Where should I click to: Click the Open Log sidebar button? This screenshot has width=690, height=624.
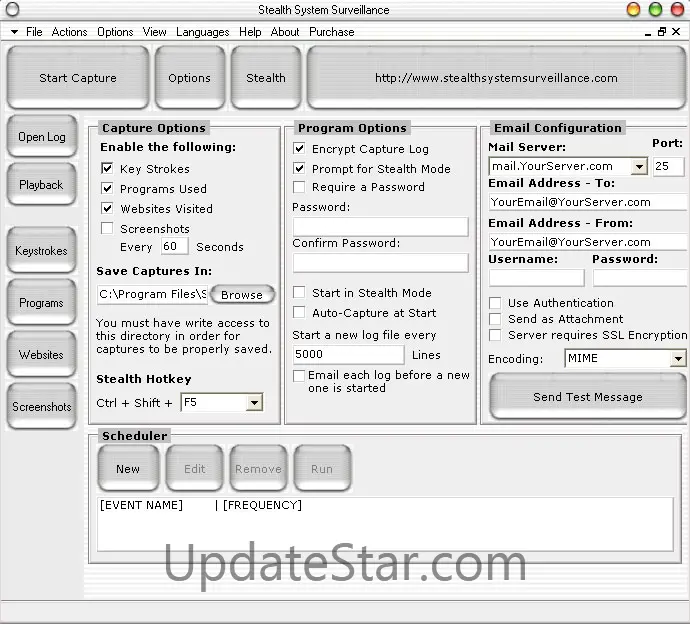(42, 137)
